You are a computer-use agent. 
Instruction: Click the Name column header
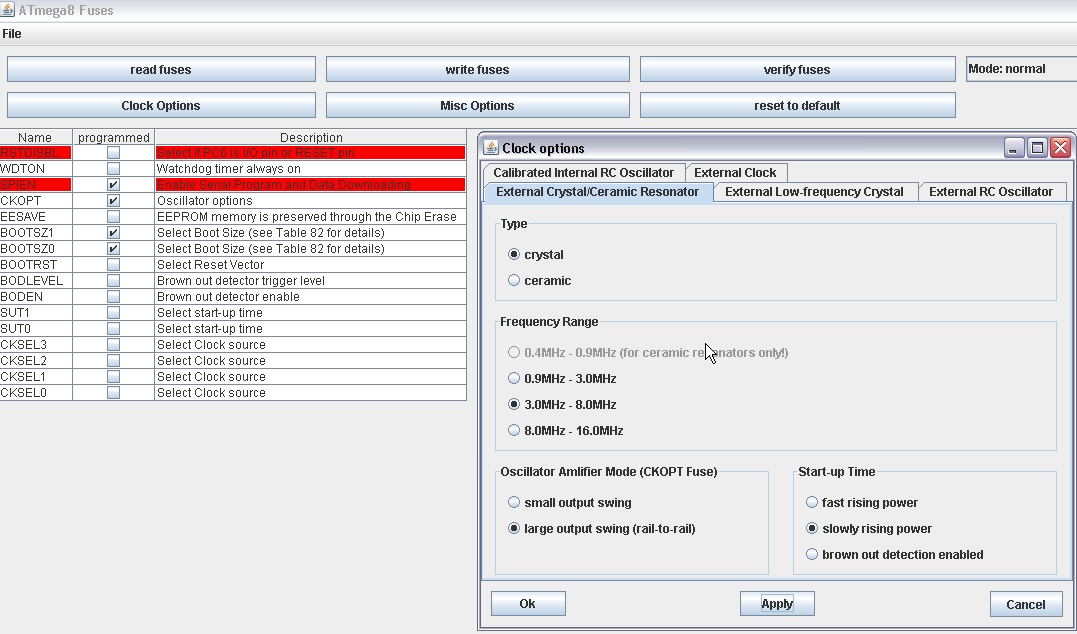35,137
